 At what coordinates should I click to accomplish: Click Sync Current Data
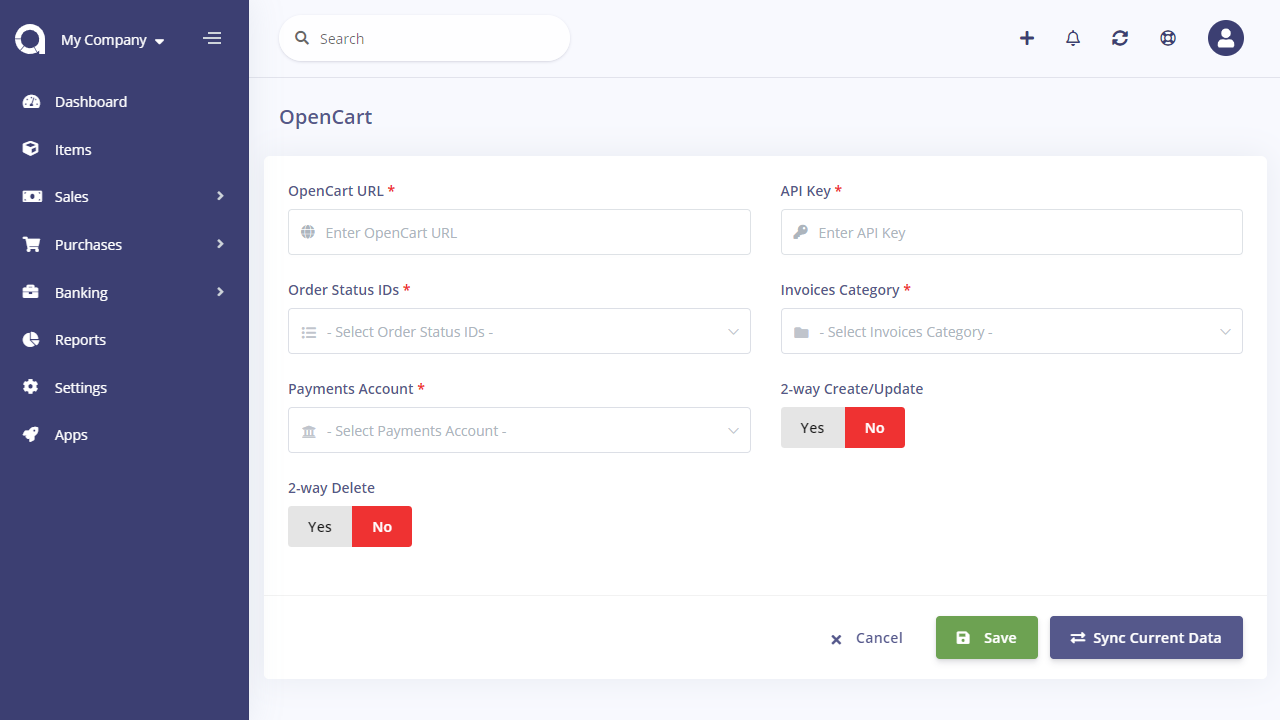[1146, 637]
